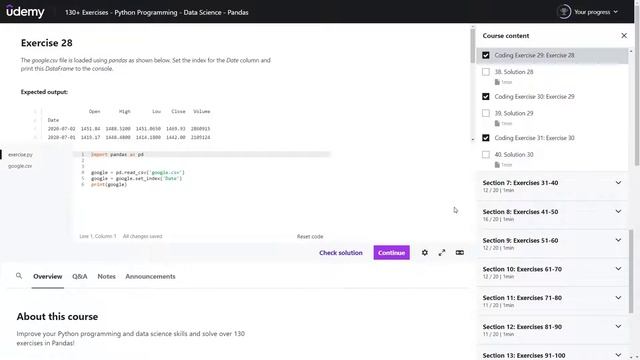Close the Course content panel

[624, 36]
